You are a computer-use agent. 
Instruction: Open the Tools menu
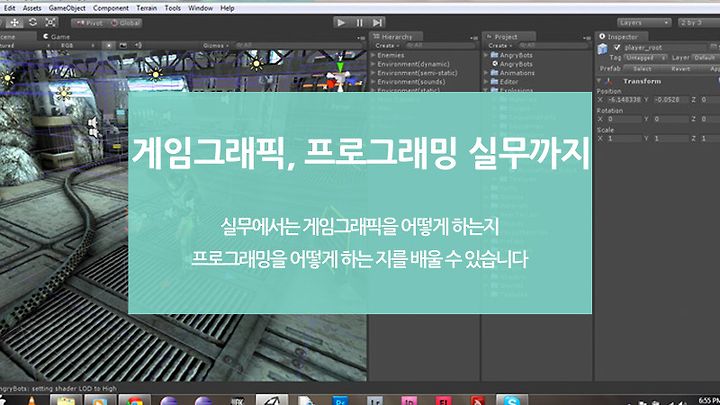point(173,8)
